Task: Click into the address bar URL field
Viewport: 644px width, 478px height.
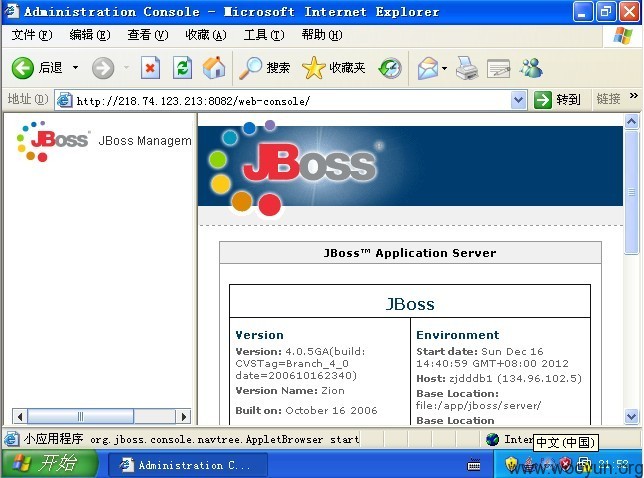Action: 283,101
